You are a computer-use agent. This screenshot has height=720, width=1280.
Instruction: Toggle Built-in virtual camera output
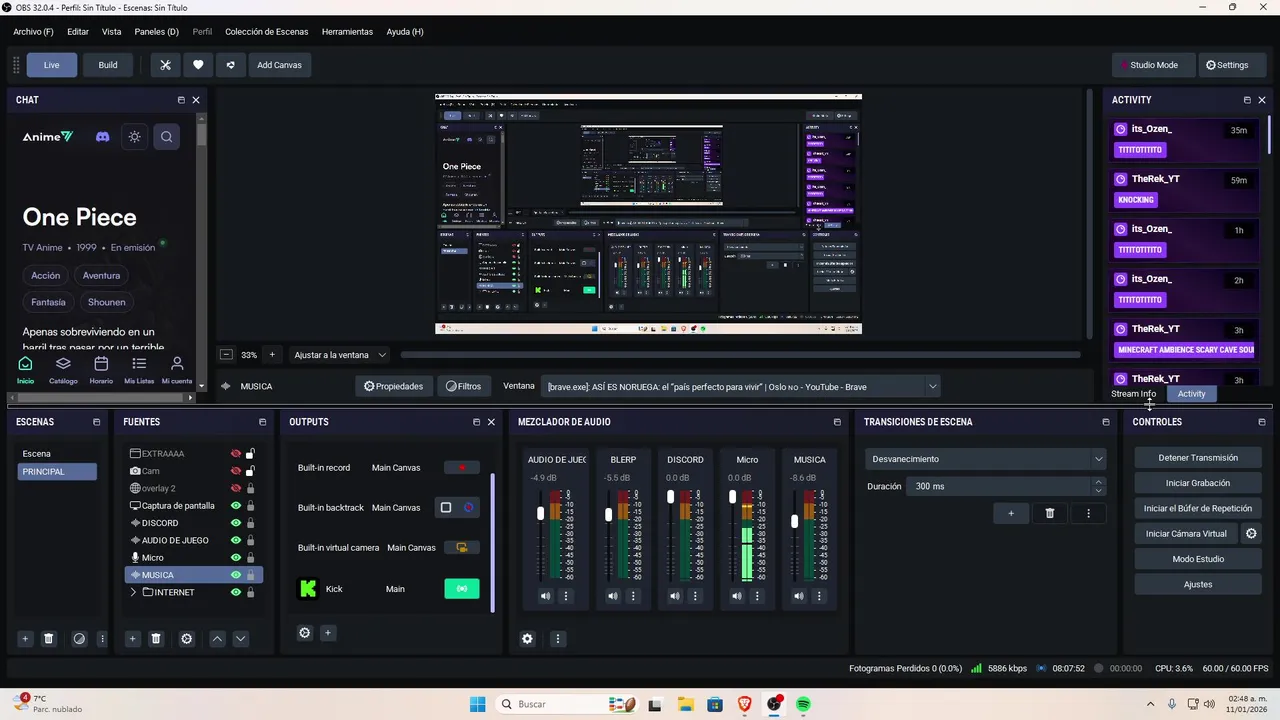pyautogui.click(x=462, y=548)
